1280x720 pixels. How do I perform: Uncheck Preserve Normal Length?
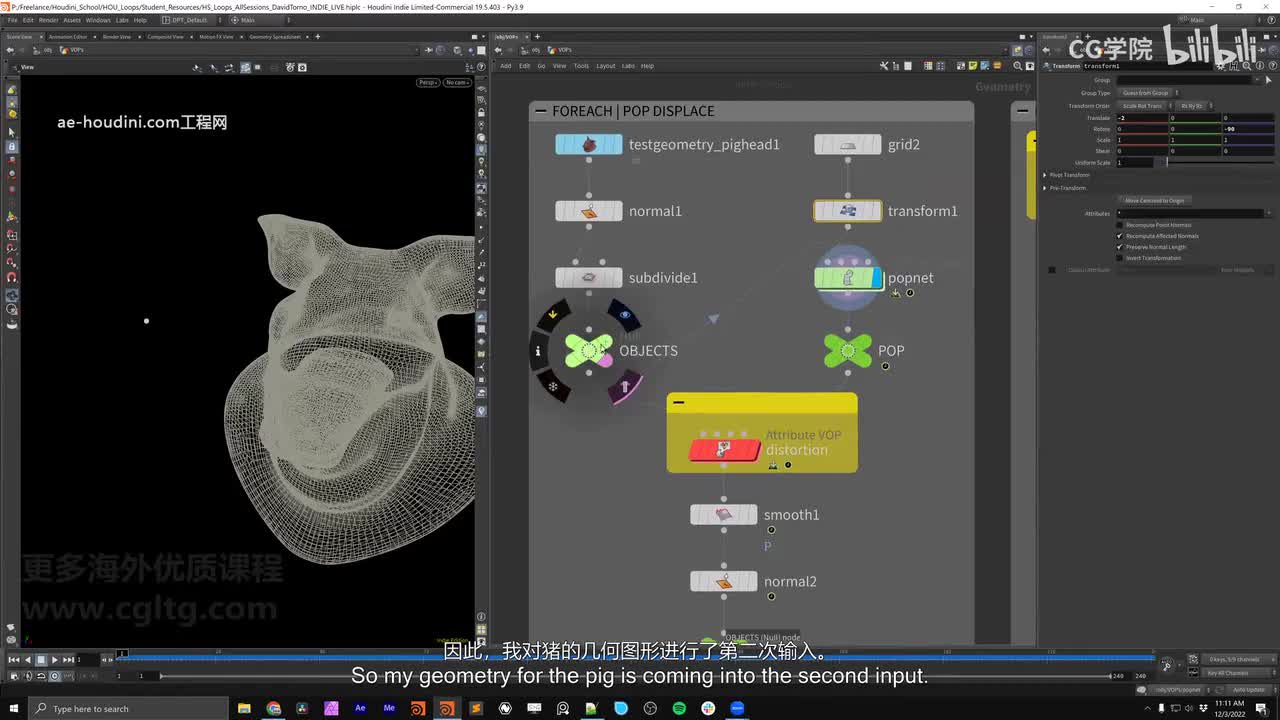click(1119, 247)
